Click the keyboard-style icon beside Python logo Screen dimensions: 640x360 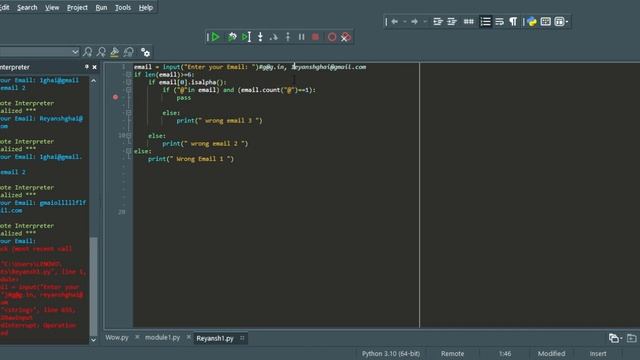(x=546, y=22)
